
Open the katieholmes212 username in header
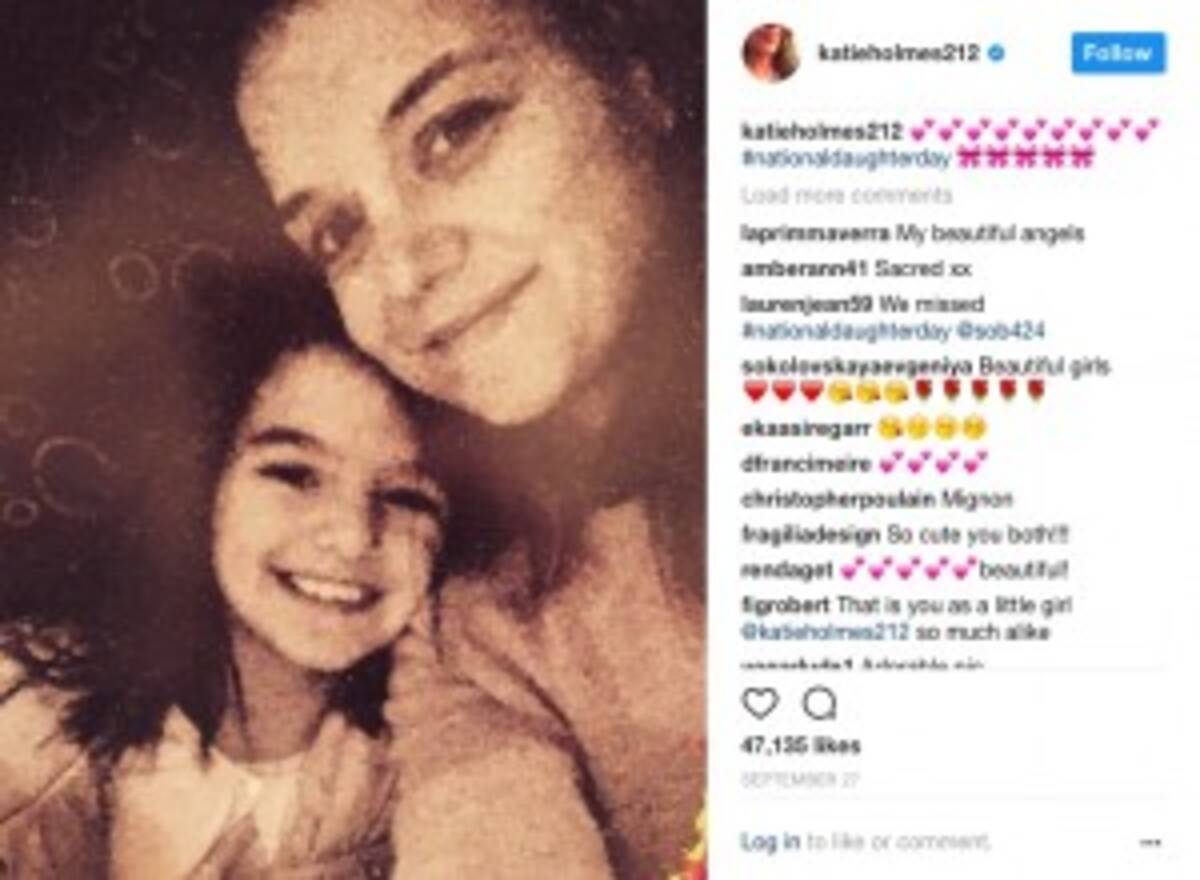coord(899,52)
